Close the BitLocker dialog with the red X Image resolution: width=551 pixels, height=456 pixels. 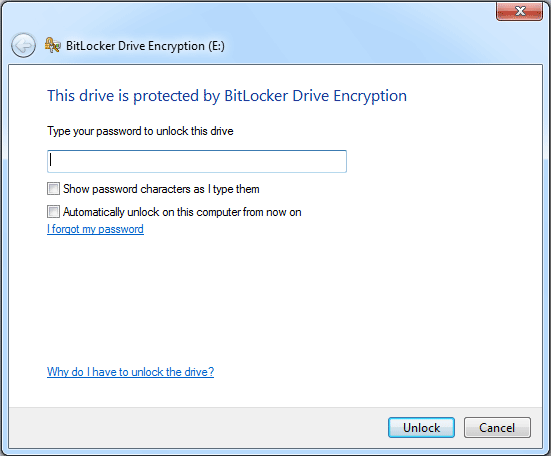(x=519, y=12)
